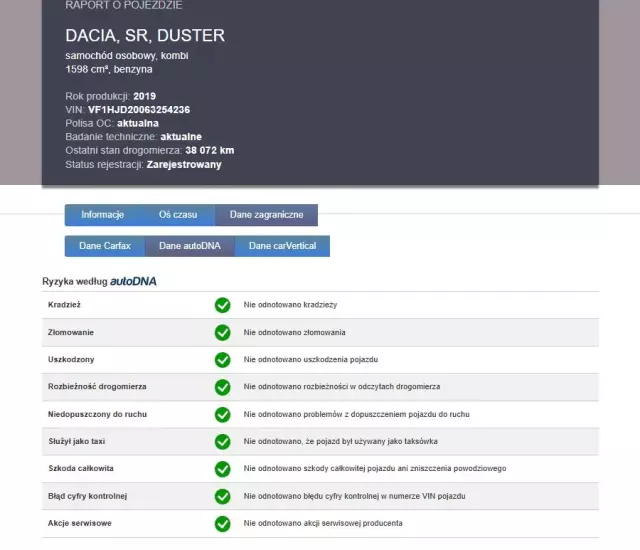Open the Informacje tab
Screen dimensions: 640x550
(x=102, y=215)
